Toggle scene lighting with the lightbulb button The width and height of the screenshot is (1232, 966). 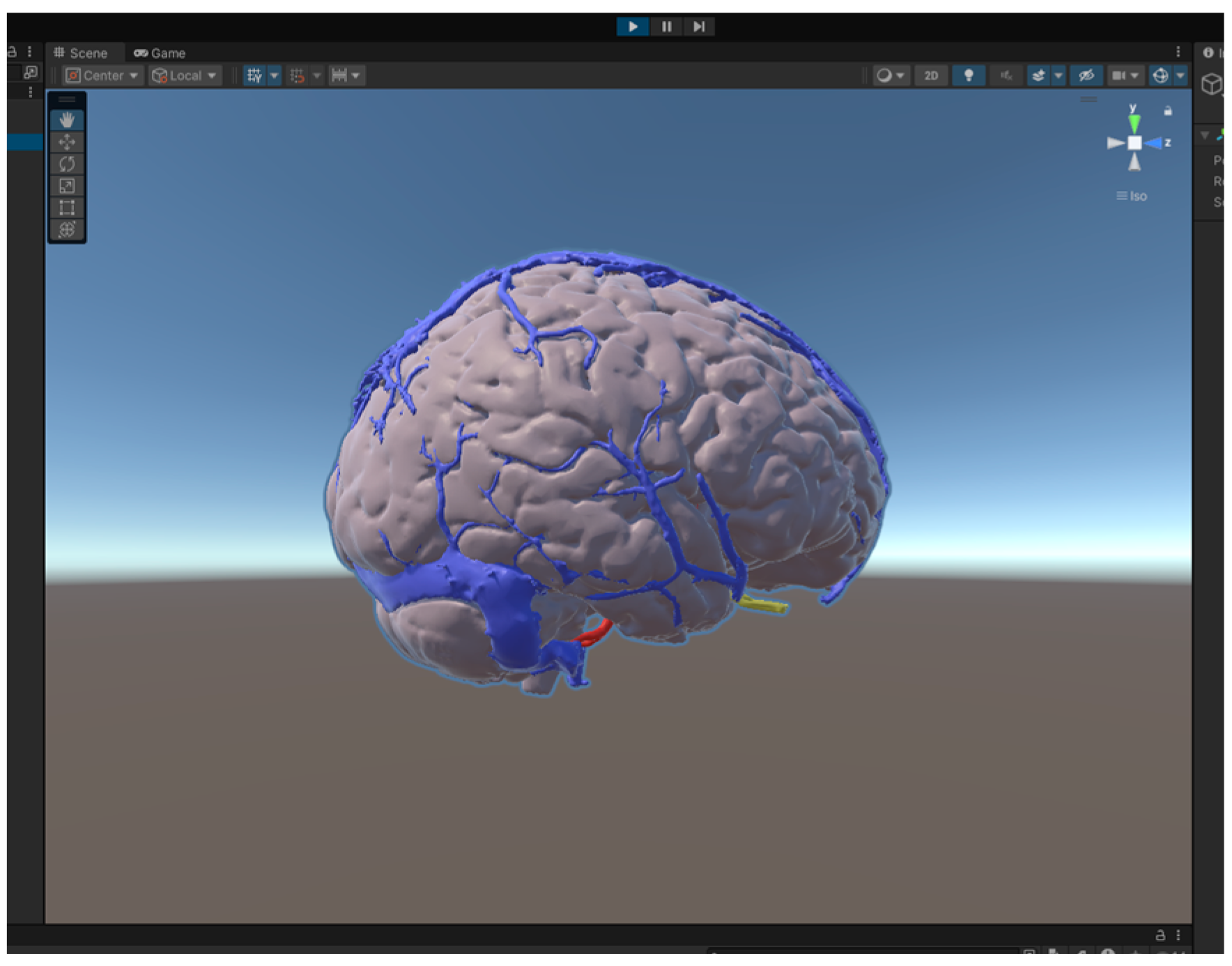968,75
